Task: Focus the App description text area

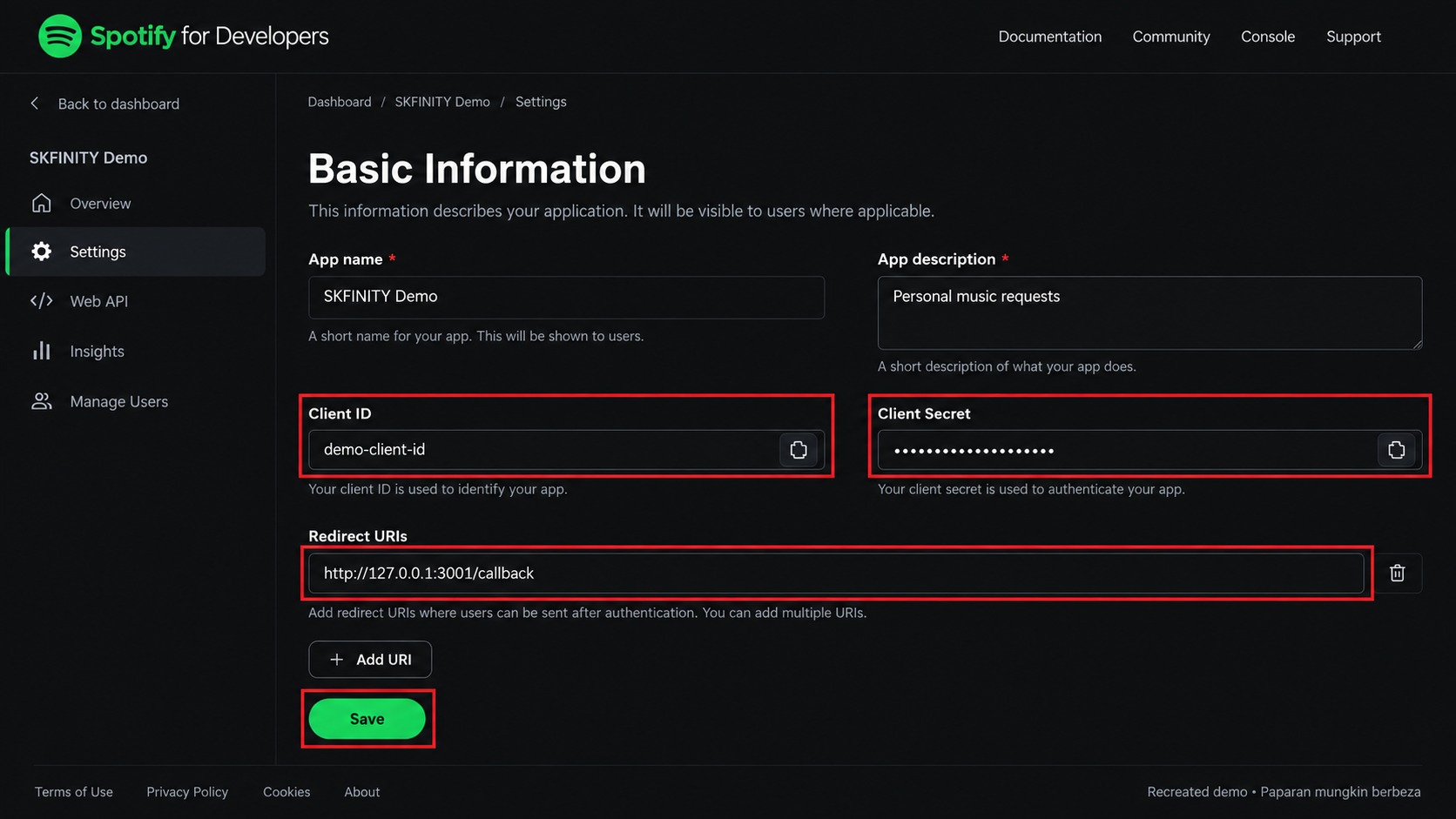Action: 1149,313
